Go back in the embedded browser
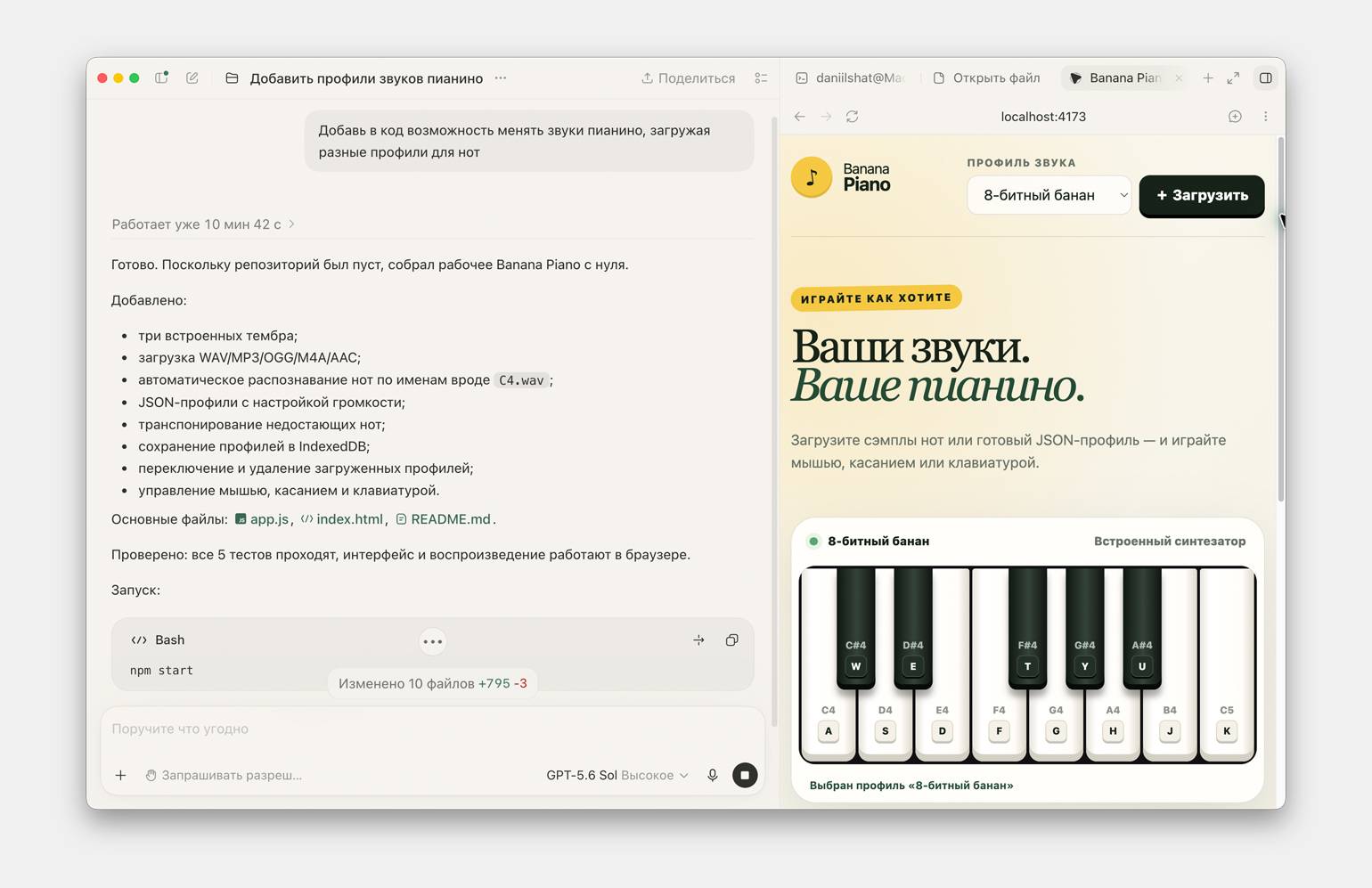1372x888 pixels. pos(800,117)
